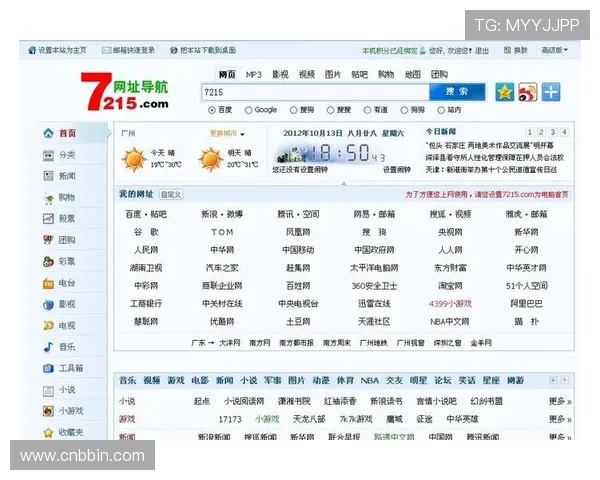Viewport: 600px width, 480px height.
Task: Open the 淘宝网 link
Action: (x=450, y=286)
